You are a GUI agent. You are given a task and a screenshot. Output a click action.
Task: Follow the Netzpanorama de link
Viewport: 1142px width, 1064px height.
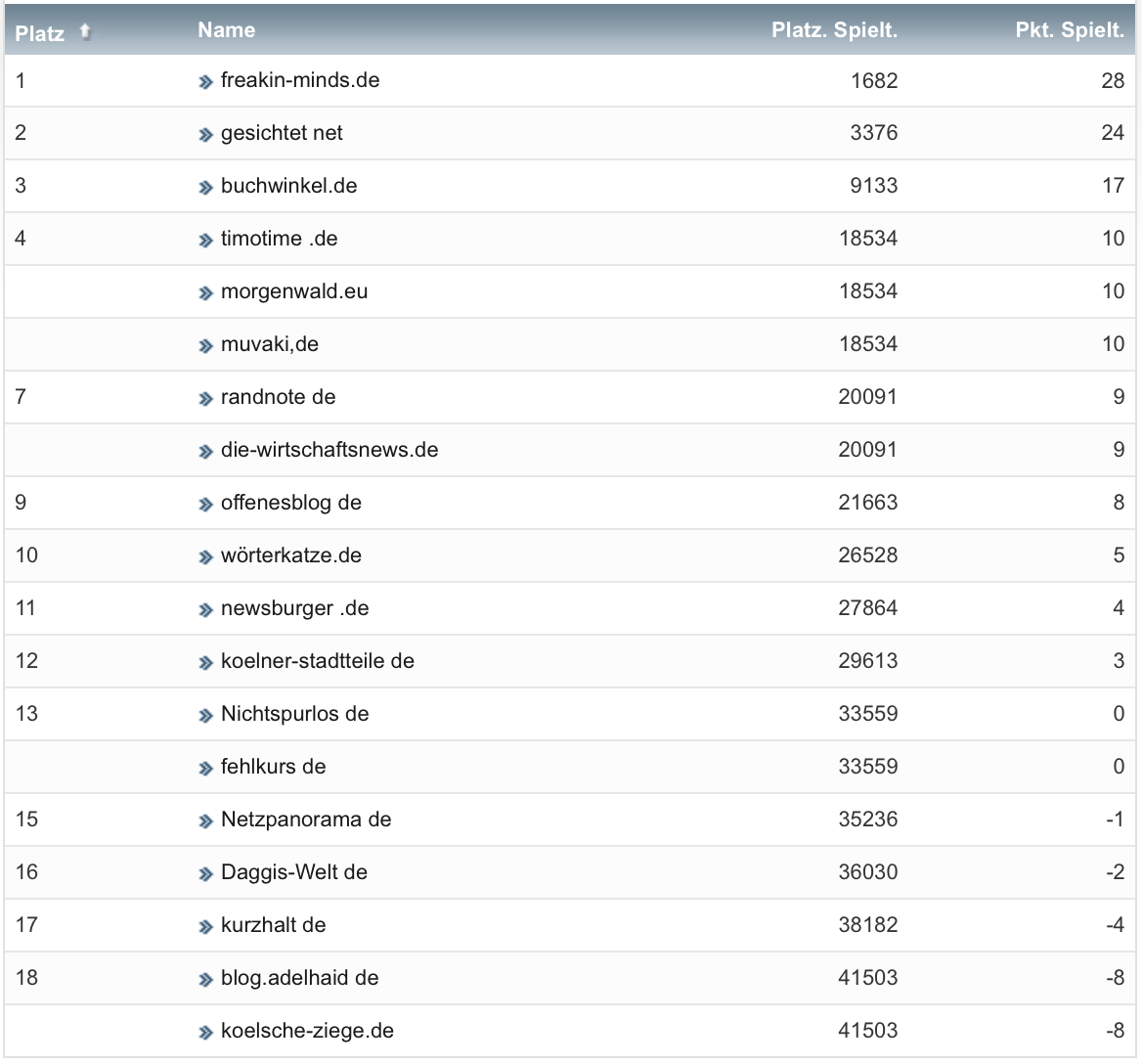click(305, 820)
